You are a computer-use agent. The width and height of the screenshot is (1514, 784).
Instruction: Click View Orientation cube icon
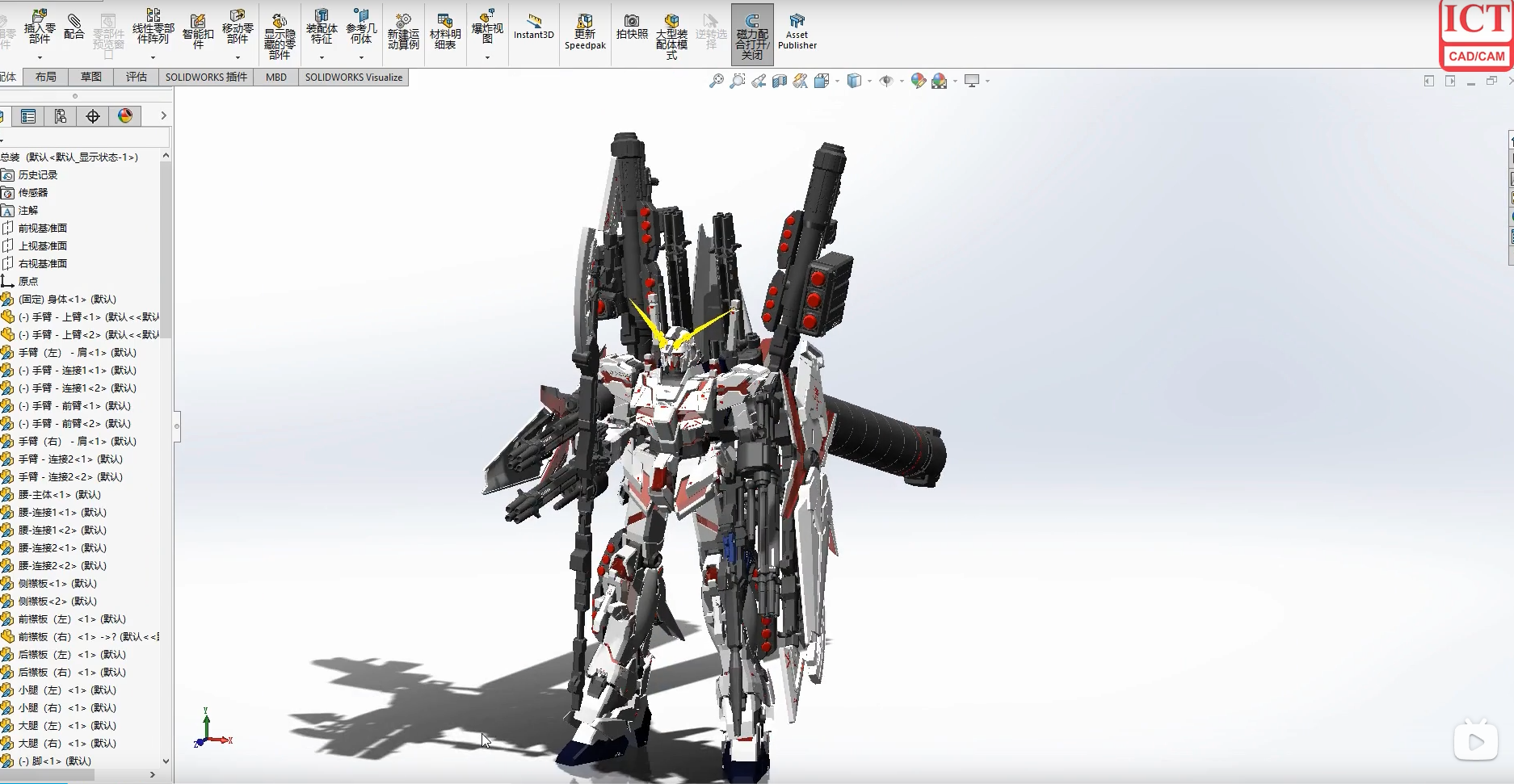[822, 81]
